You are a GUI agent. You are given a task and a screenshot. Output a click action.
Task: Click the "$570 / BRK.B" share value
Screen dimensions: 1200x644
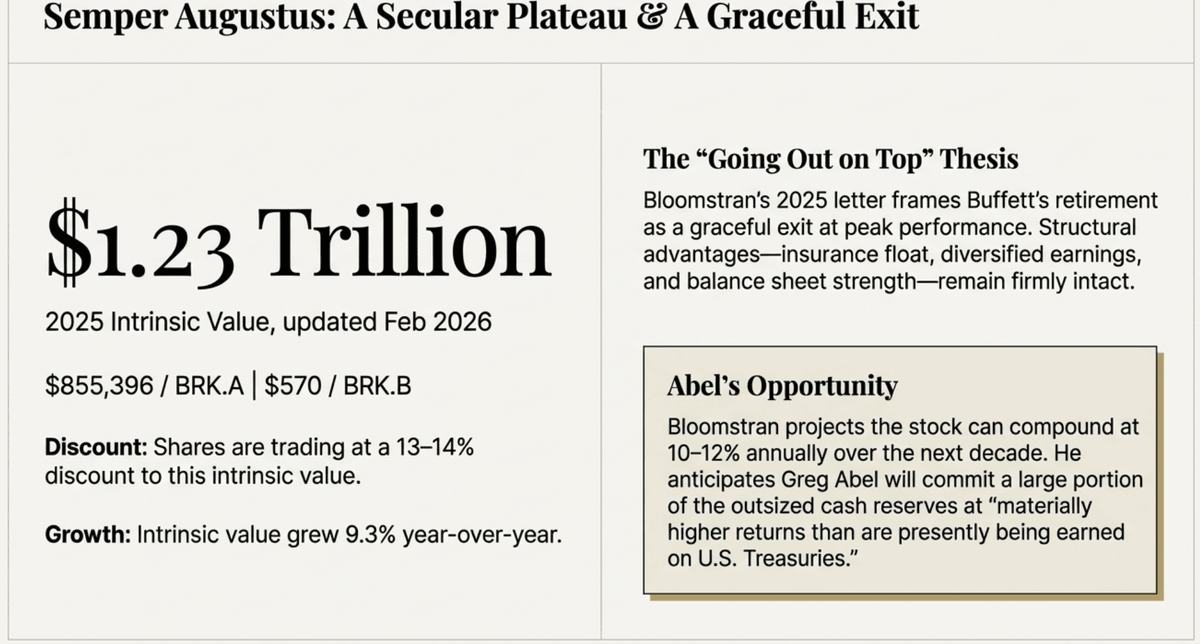point(338,387)
